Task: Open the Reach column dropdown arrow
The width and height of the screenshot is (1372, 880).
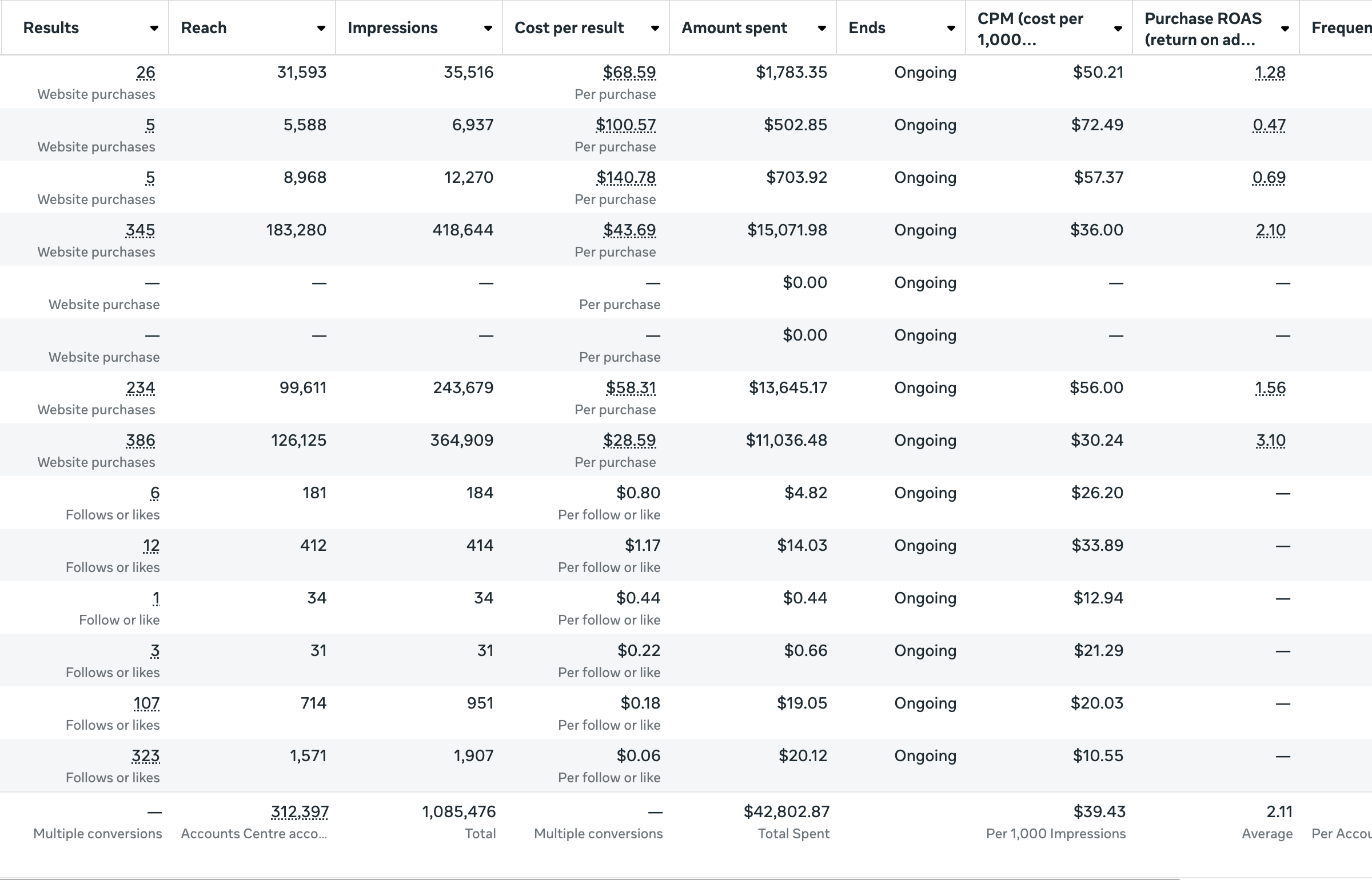Action: (321, 29)
